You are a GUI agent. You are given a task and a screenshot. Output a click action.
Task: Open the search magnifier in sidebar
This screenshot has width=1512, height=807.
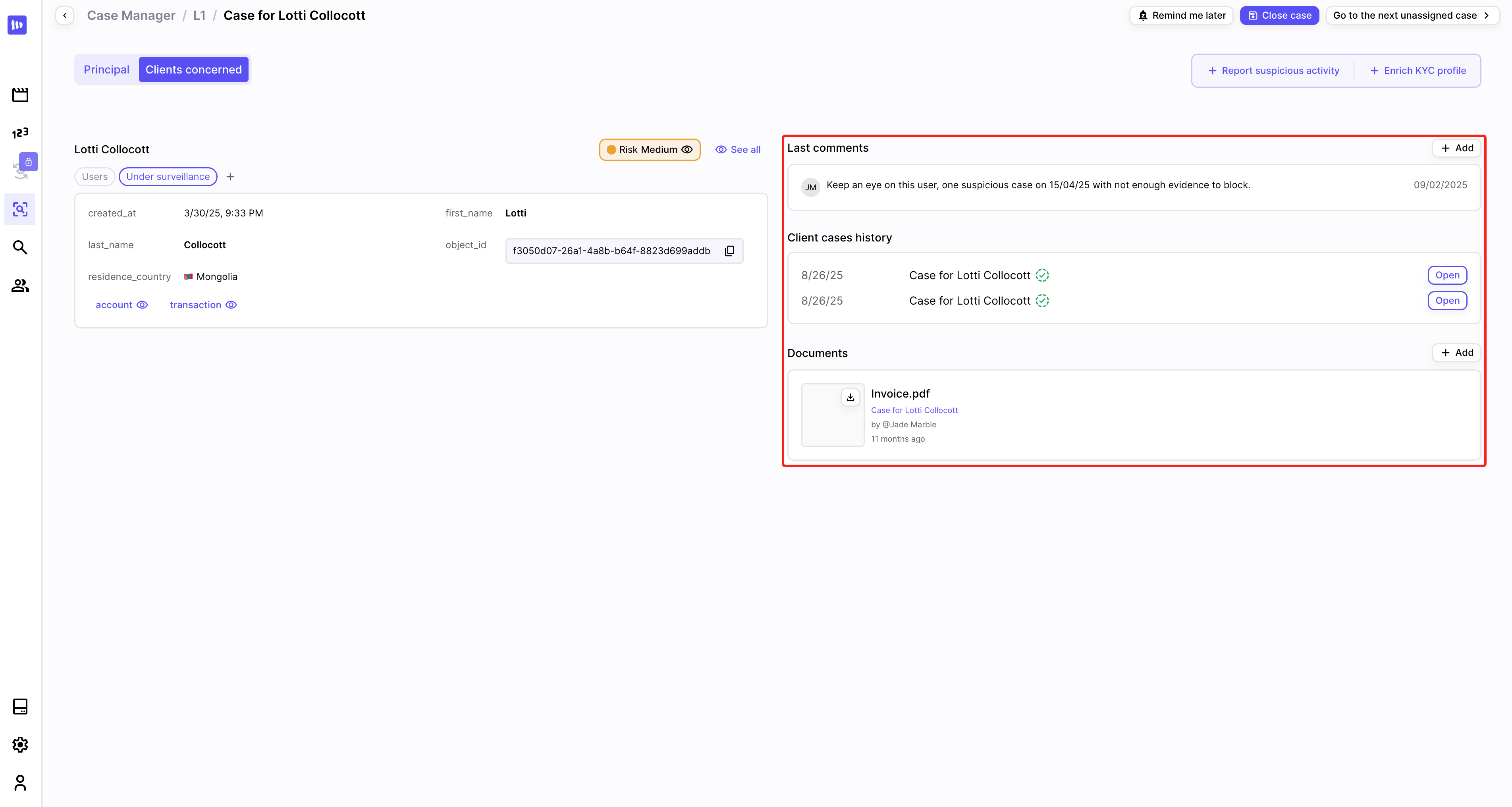click(x=20, y=247)
